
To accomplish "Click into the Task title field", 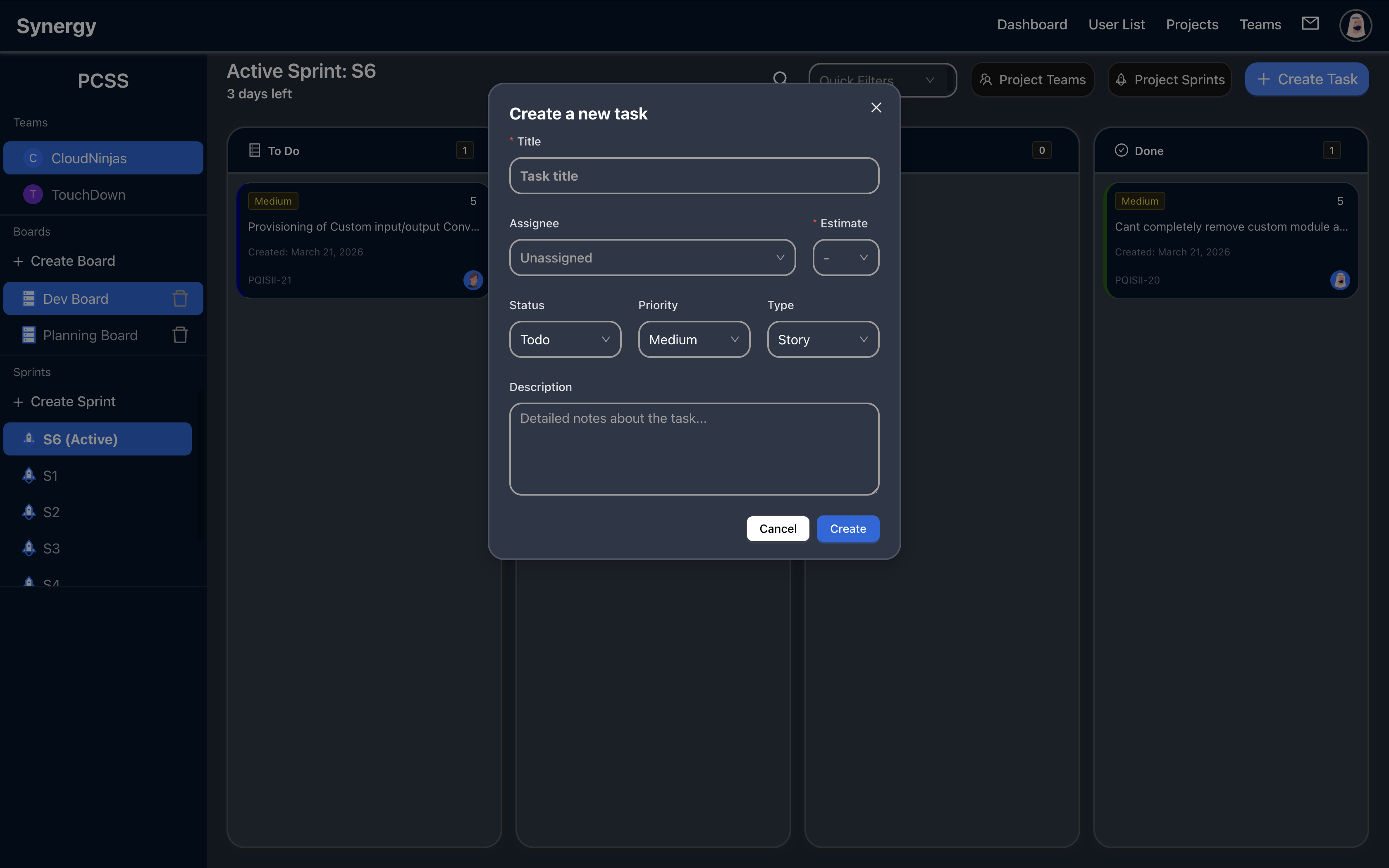I will [x=693, y=176].
